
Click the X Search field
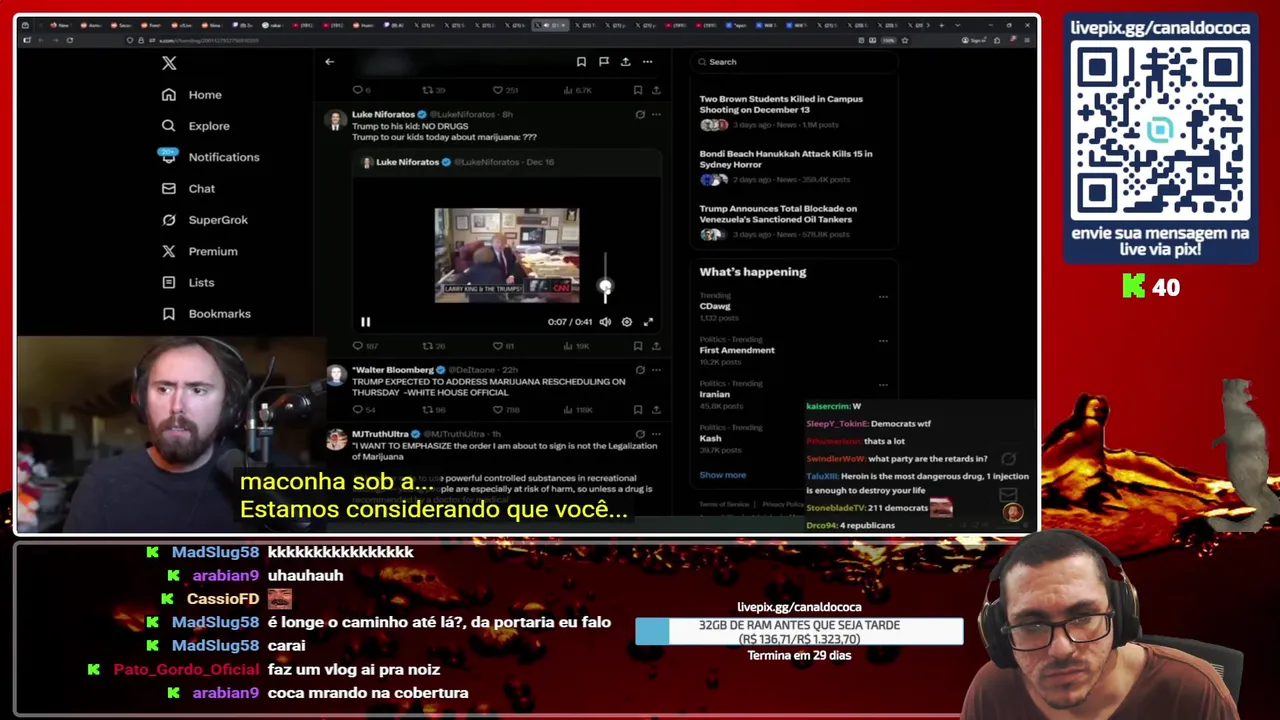(793, 62)
